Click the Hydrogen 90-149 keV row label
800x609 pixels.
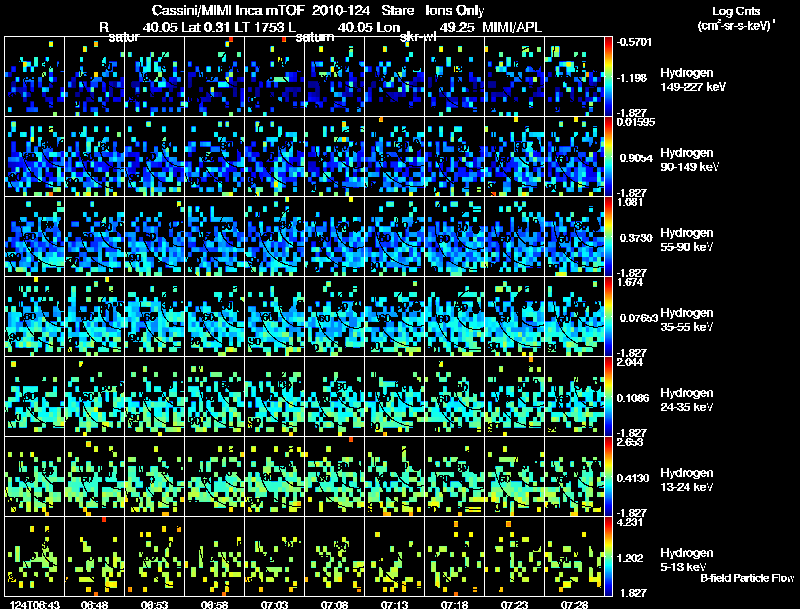click(x=691, y=160)
